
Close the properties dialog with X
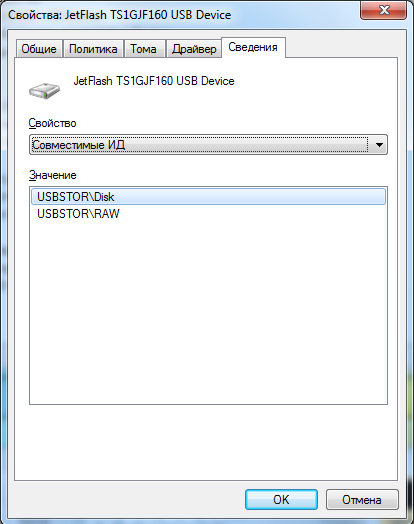coord(384,10)
